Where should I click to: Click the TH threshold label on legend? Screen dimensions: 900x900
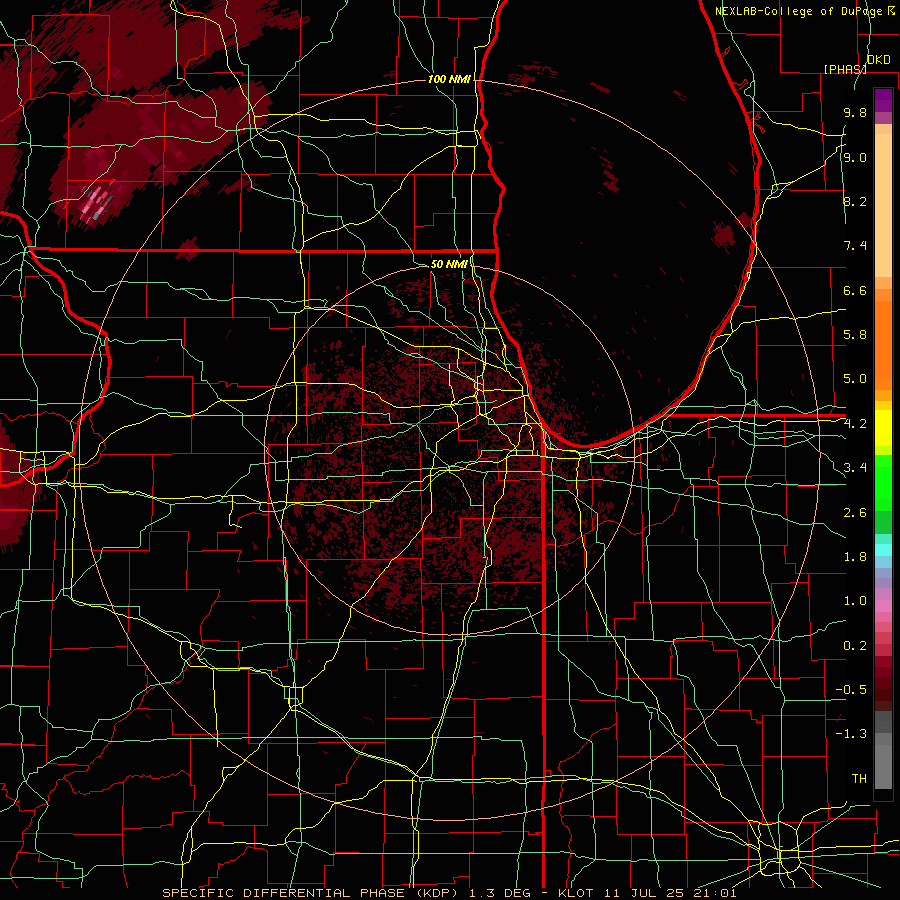859,779
